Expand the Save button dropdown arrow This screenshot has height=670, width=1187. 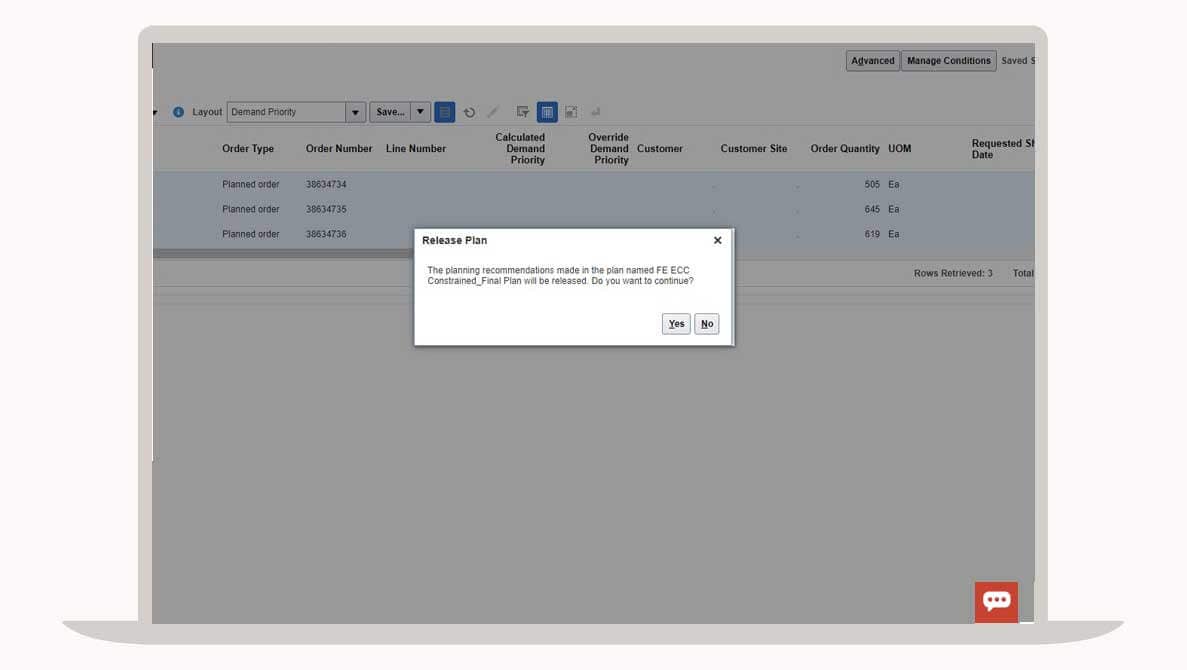point(421,112)
